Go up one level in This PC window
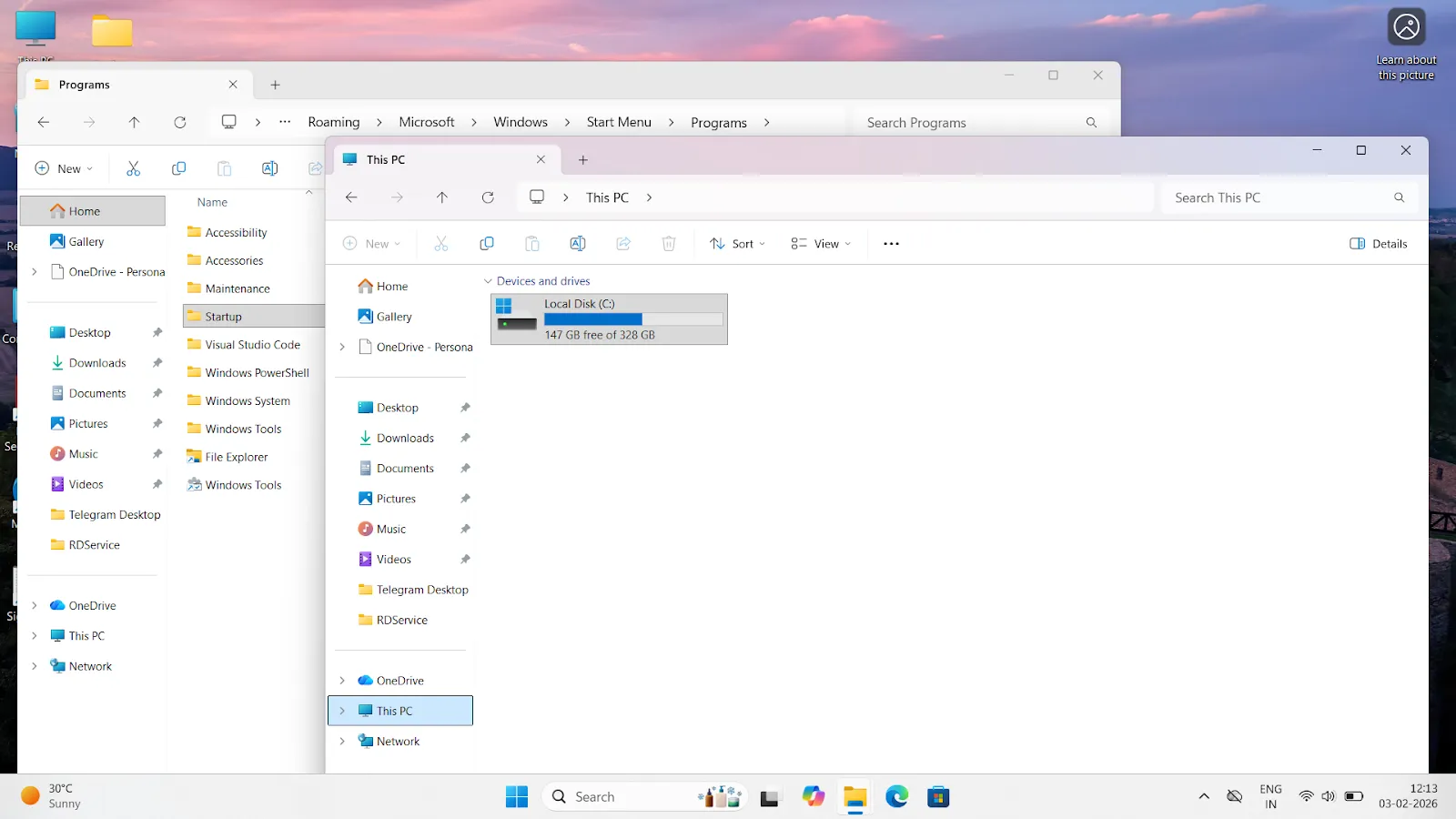This screenshot has width=1456, height=819. click(x=442, y=197)
